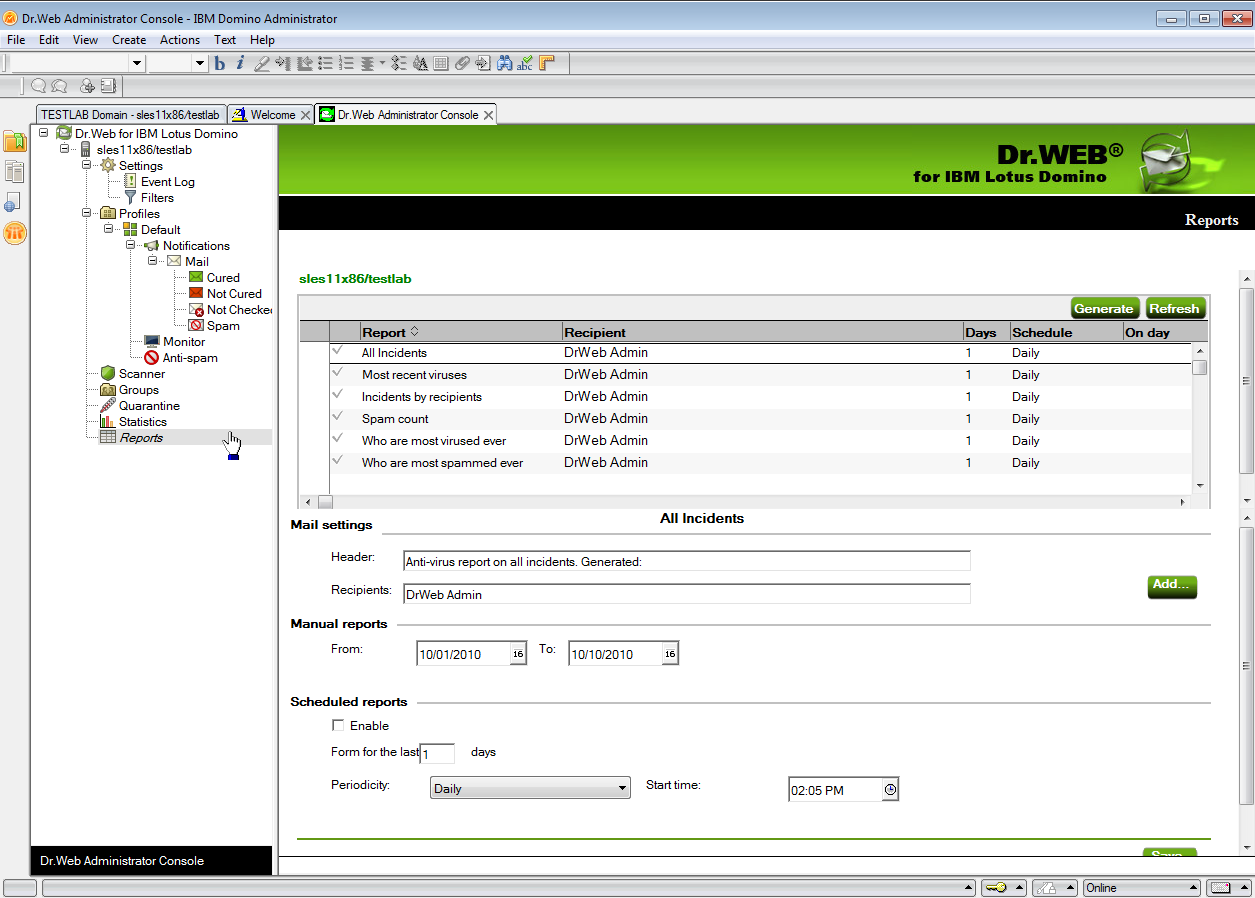Click the abc spell check icon
The image size is (1255, 898).
(x=526, y=63)
